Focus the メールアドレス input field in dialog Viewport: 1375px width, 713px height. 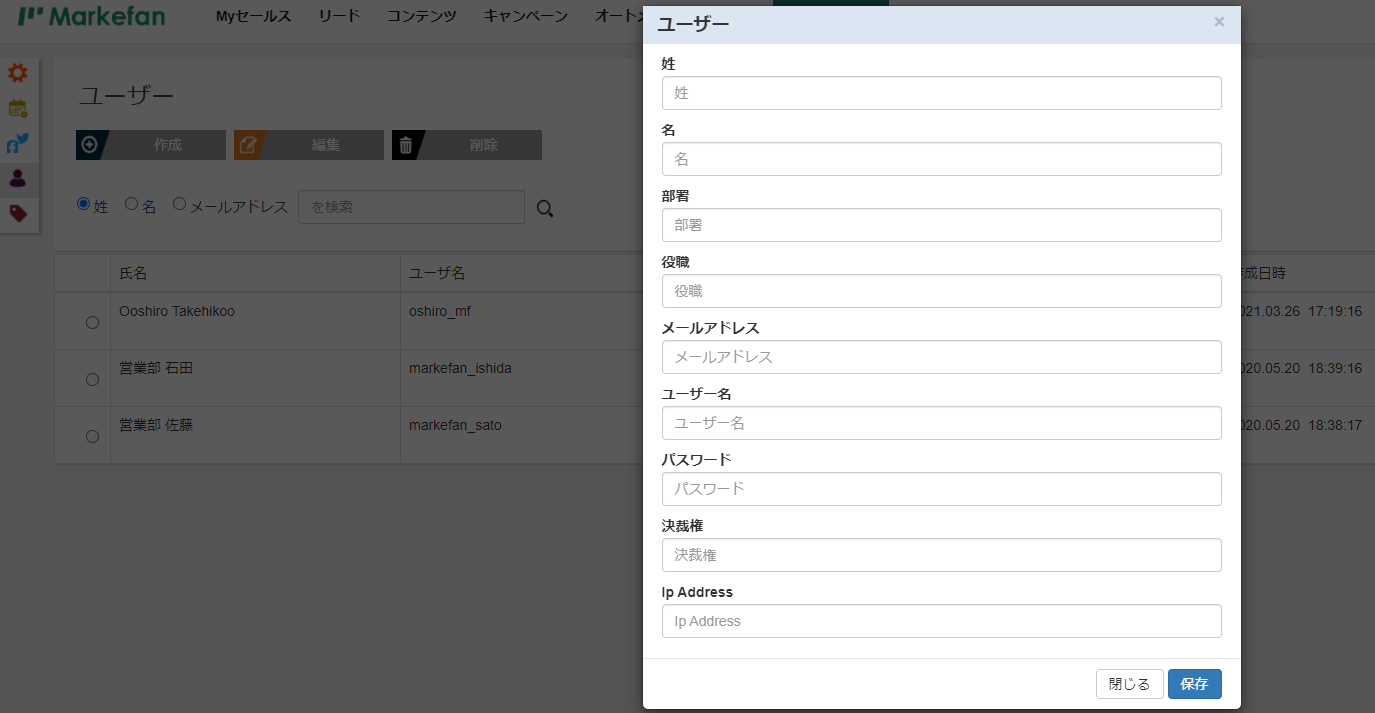(942, 357)
